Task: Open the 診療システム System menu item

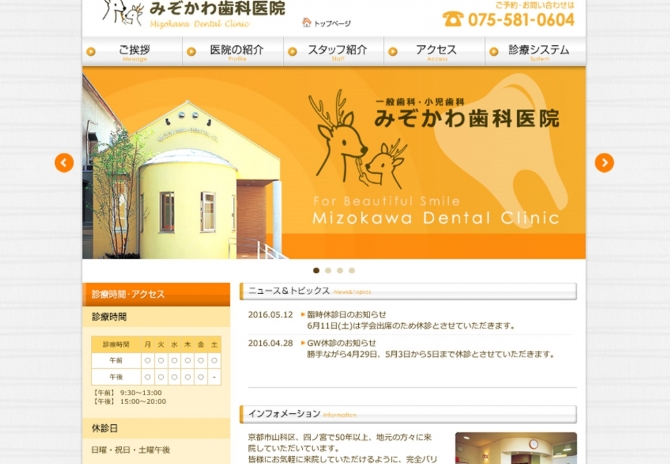Action: click(535, 51)
